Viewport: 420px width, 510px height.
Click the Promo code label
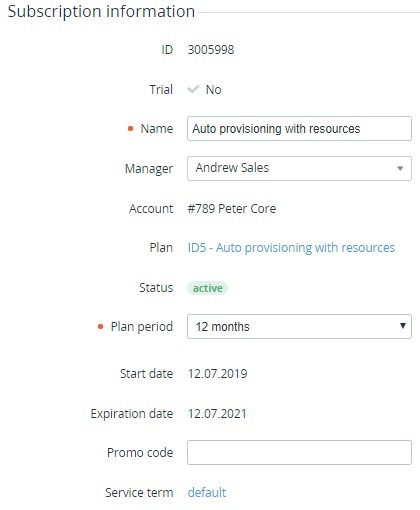point(140,453)
